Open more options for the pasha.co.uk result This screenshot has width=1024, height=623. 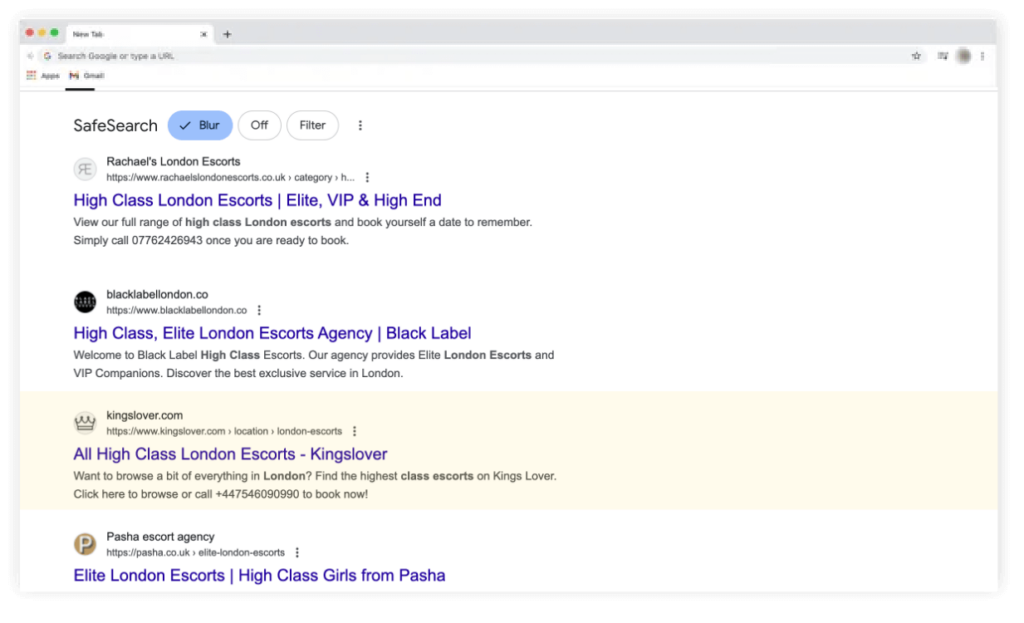tap(297, 552)
